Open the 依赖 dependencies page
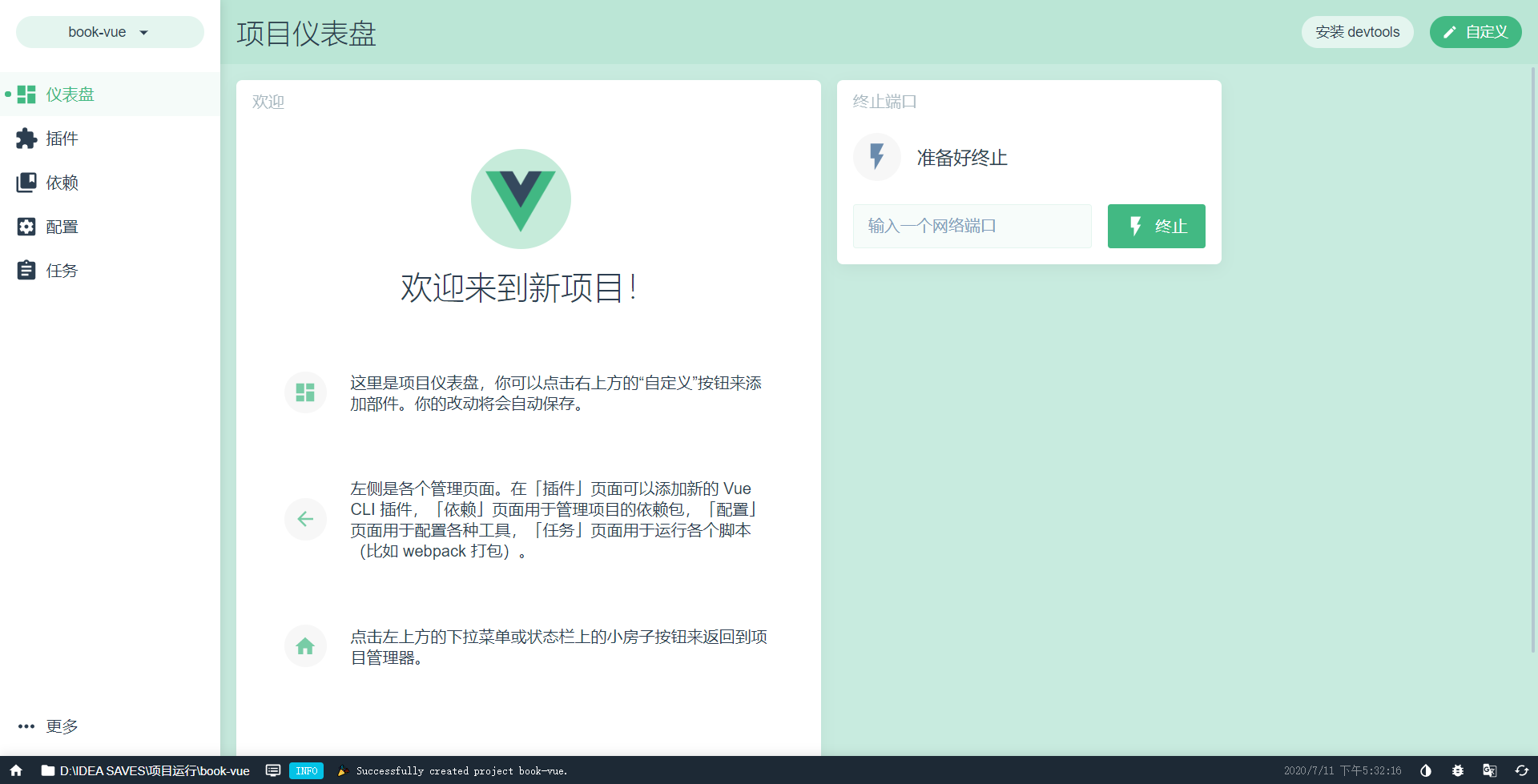 click(110, 183)
